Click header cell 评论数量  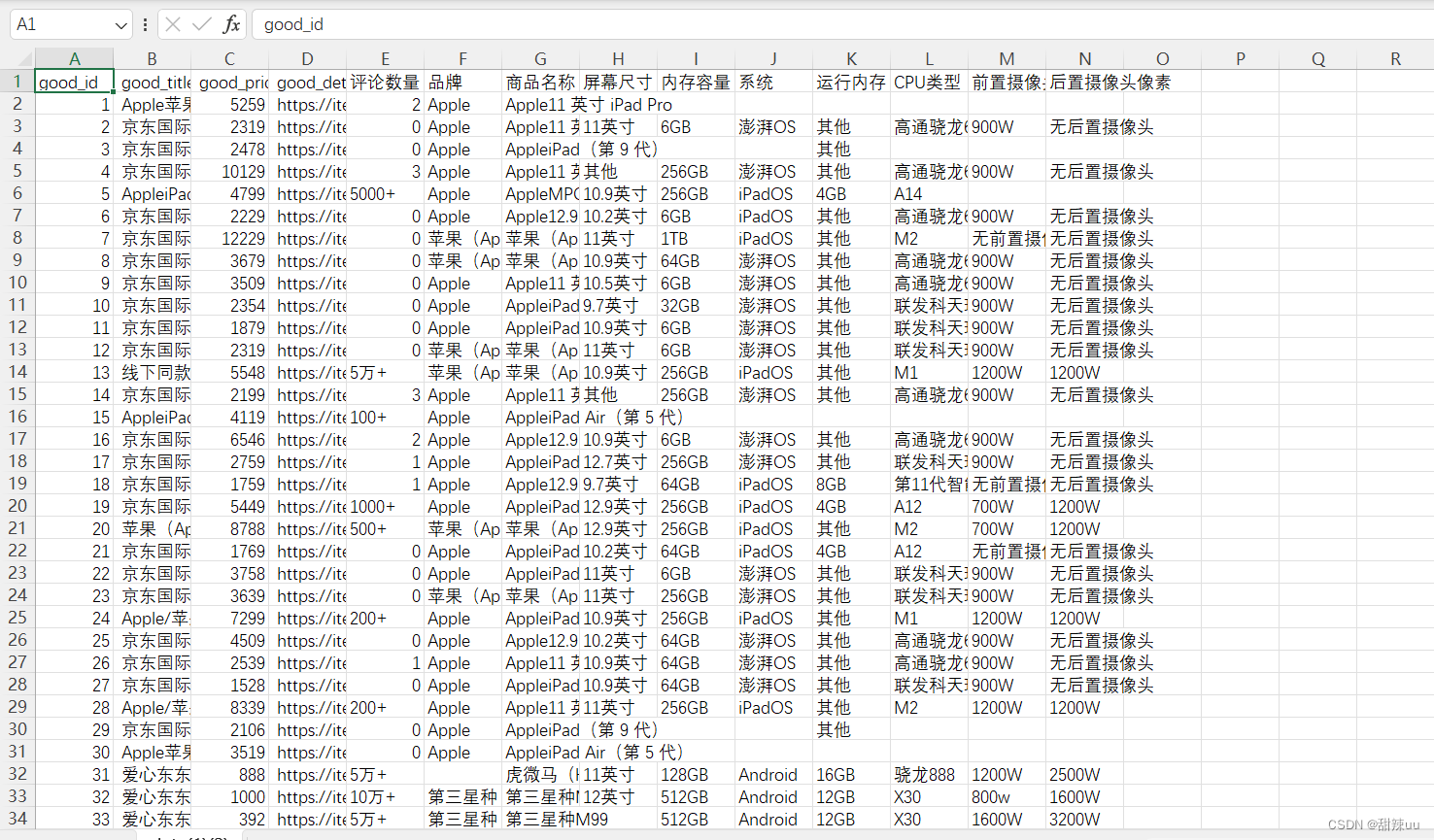386,83
